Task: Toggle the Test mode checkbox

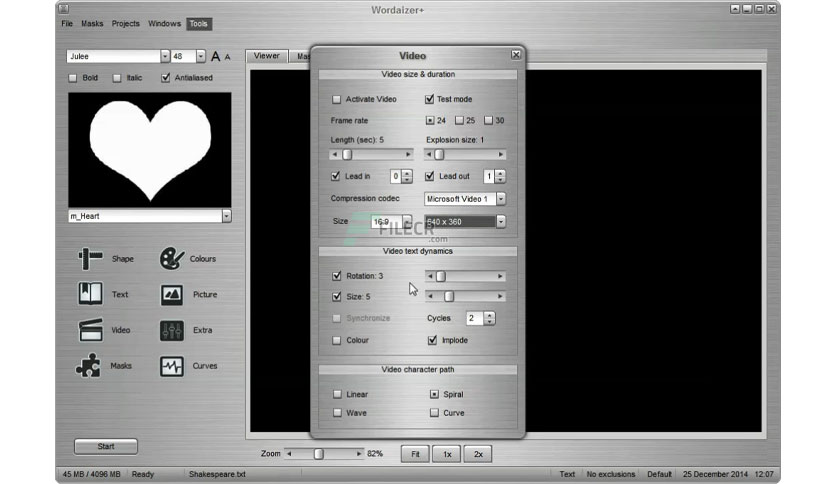Action: click(429, 99)
